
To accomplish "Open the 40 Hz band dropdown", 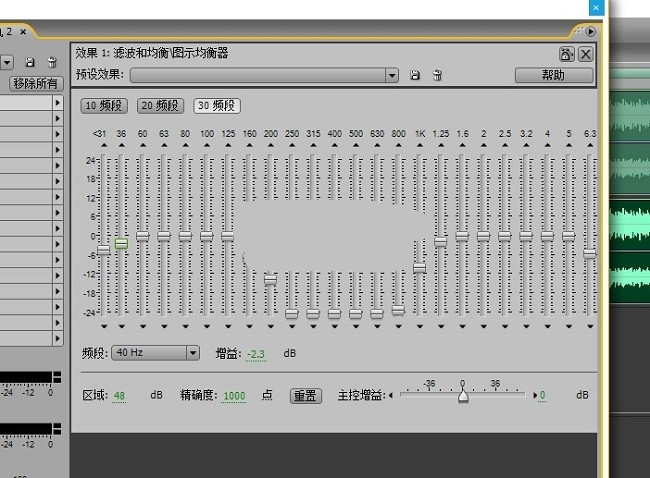I will pos(192,353).
